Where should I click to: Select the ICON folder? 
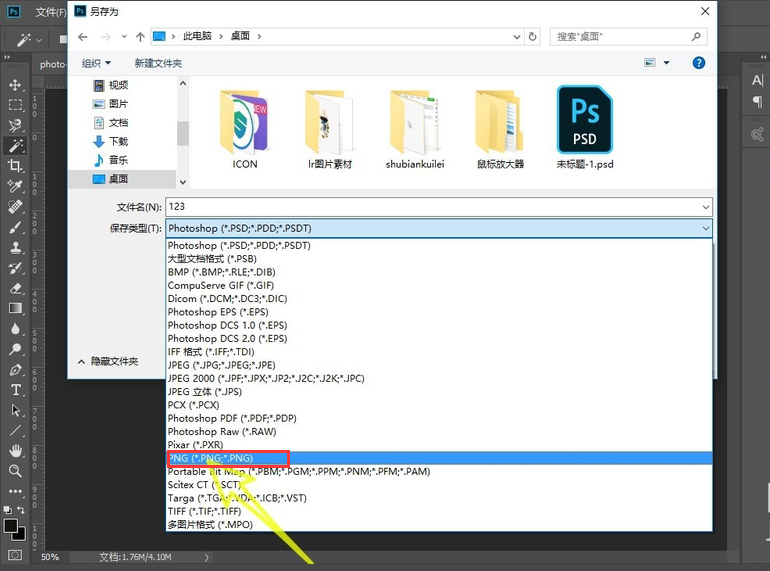[x=245, y=129]
